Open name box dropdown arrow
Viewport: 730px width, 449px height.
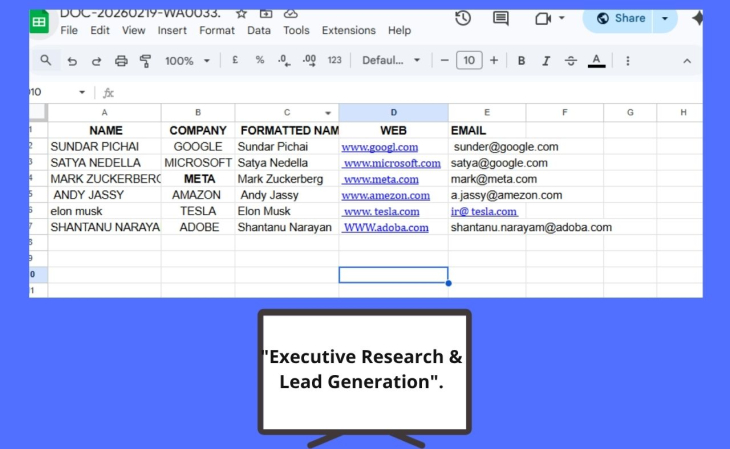[x=82, y=92]
